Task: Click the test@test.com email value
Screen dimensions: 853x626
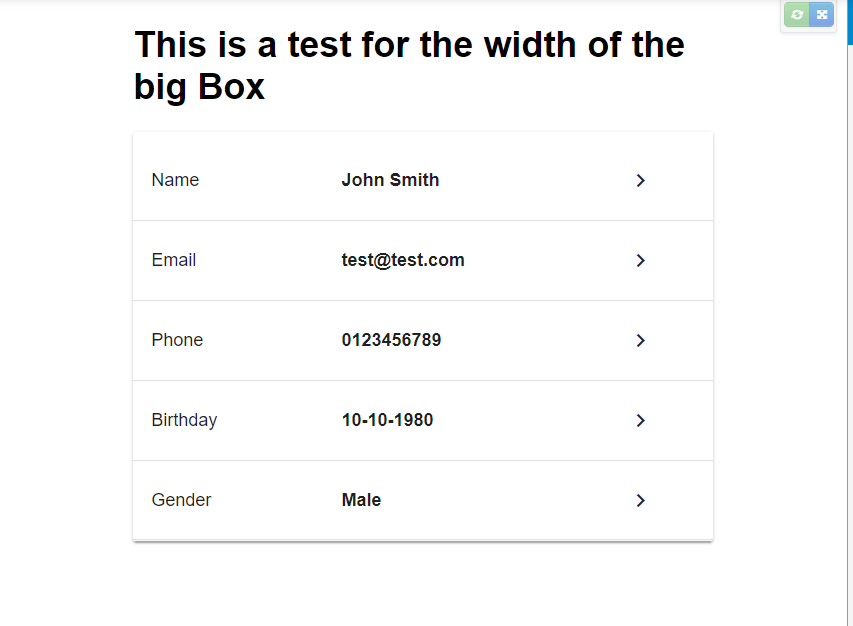Action: point(403,260)
